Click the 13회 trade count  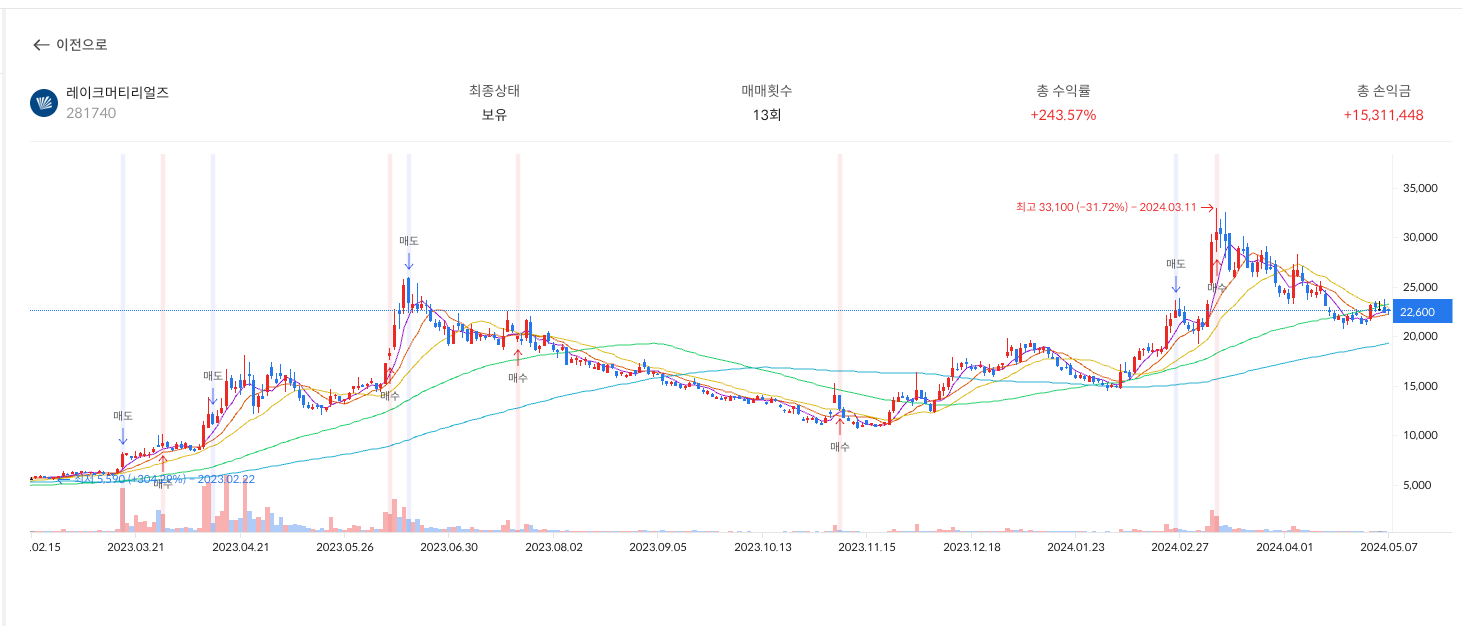[767, 115]
